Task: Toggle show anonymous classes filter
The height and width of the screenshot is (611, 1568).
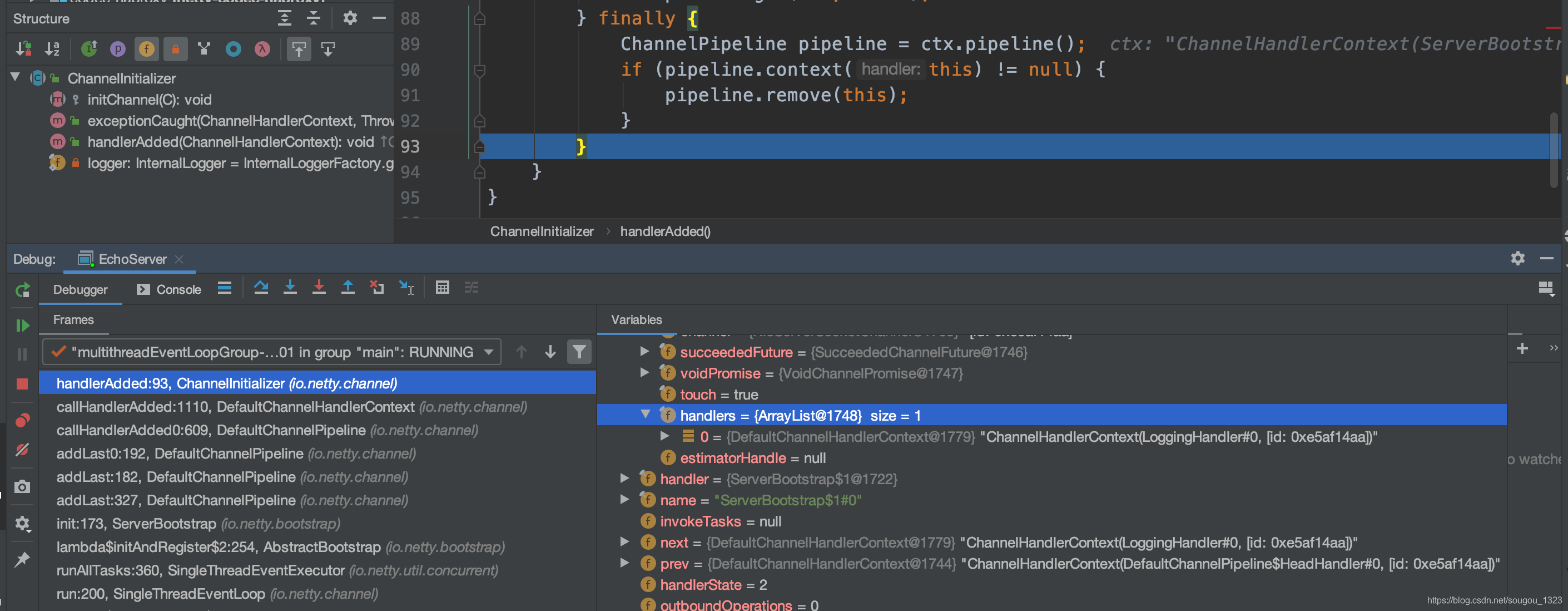Action: click(x=233, y=49)
